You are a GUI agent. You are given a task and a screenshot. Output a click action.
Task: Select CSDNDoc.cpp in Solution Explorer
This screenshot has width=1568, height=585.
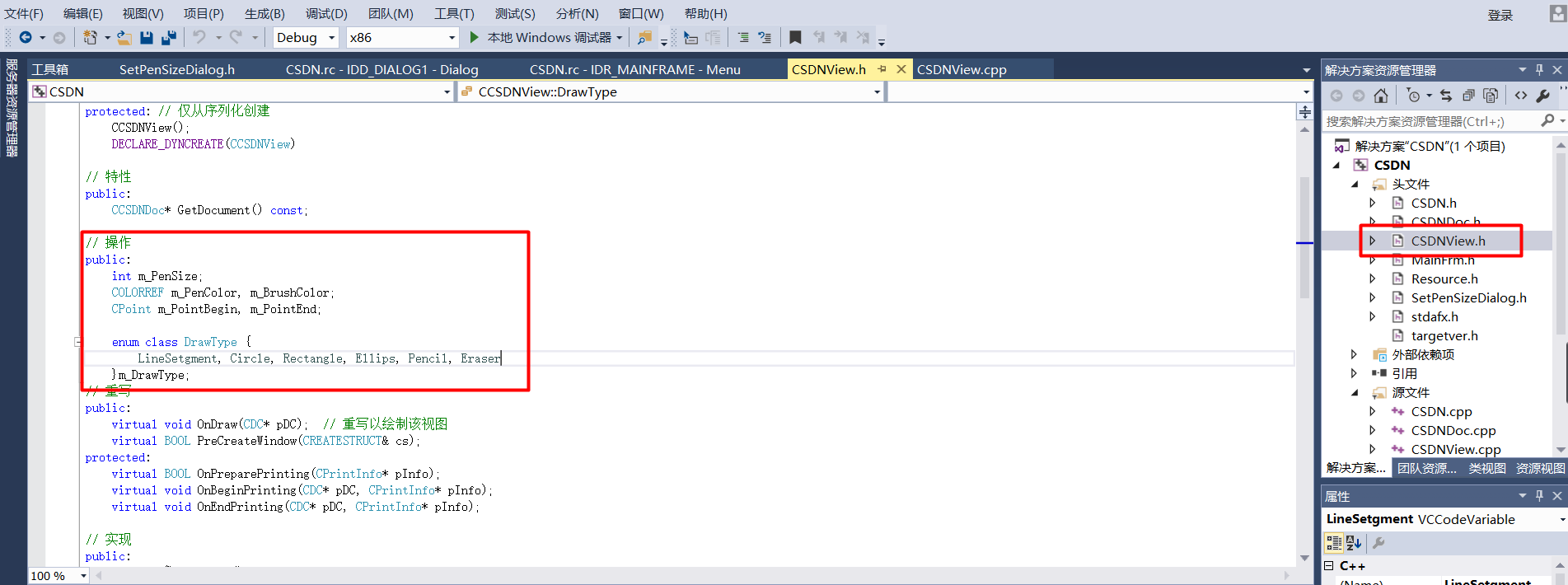1453,430
